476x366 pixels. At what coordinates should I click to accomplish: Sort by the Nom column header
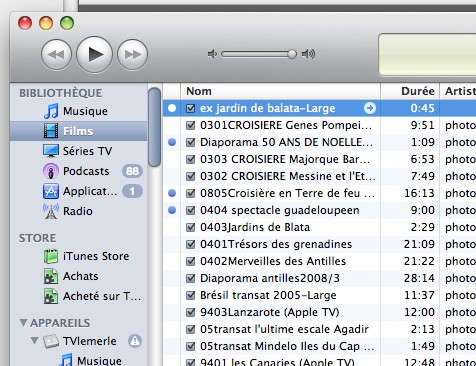[x=280, y=91]
